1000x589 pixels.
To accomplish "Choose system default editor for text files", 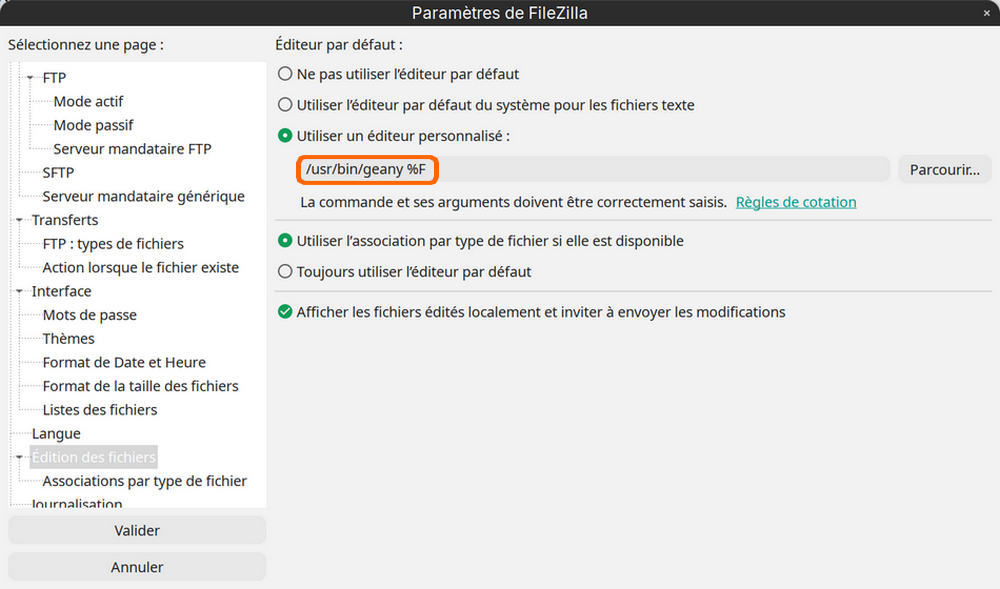I will coord(286,105).
